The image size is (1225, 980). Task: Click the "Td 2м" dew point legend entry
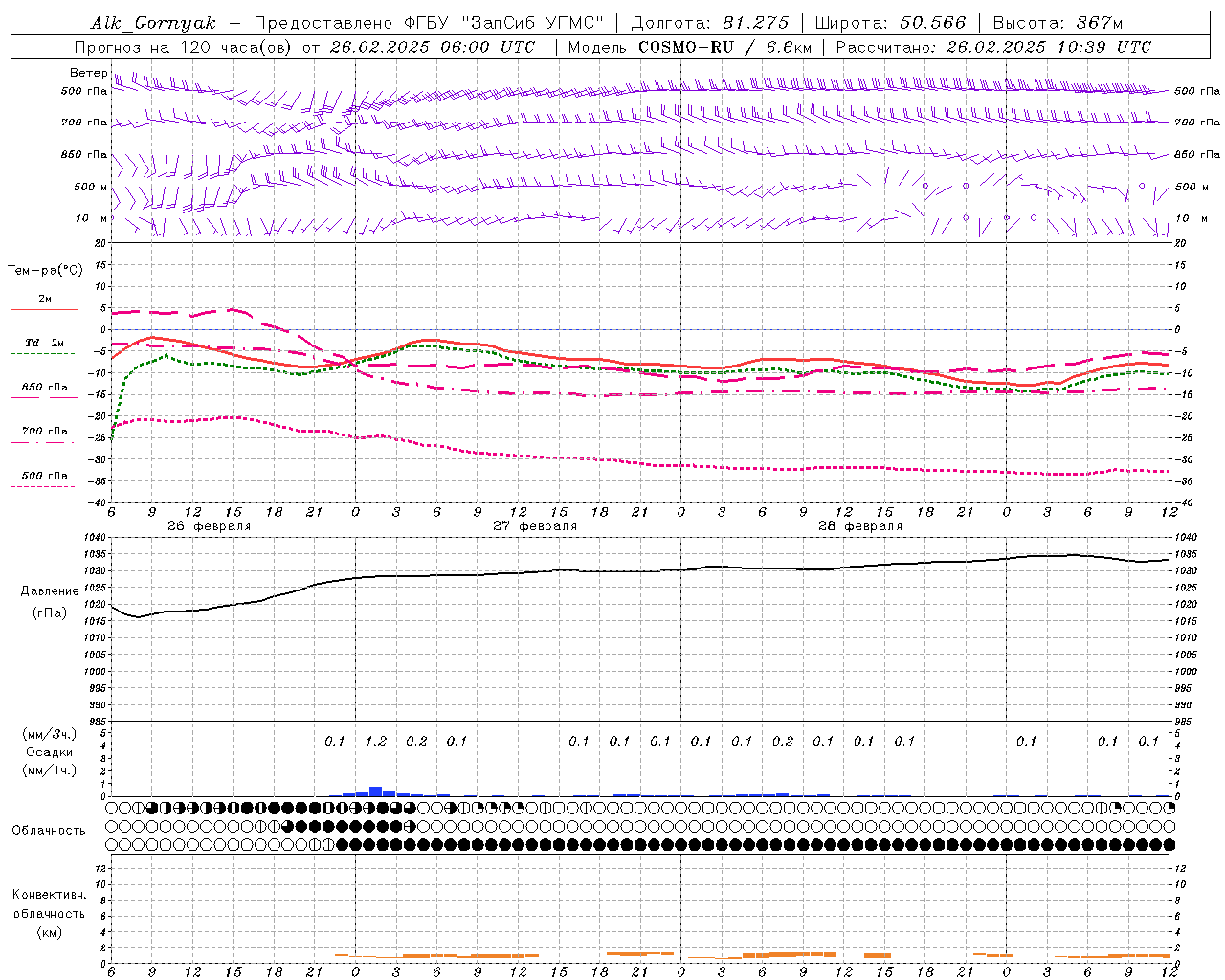pos(45,343)
